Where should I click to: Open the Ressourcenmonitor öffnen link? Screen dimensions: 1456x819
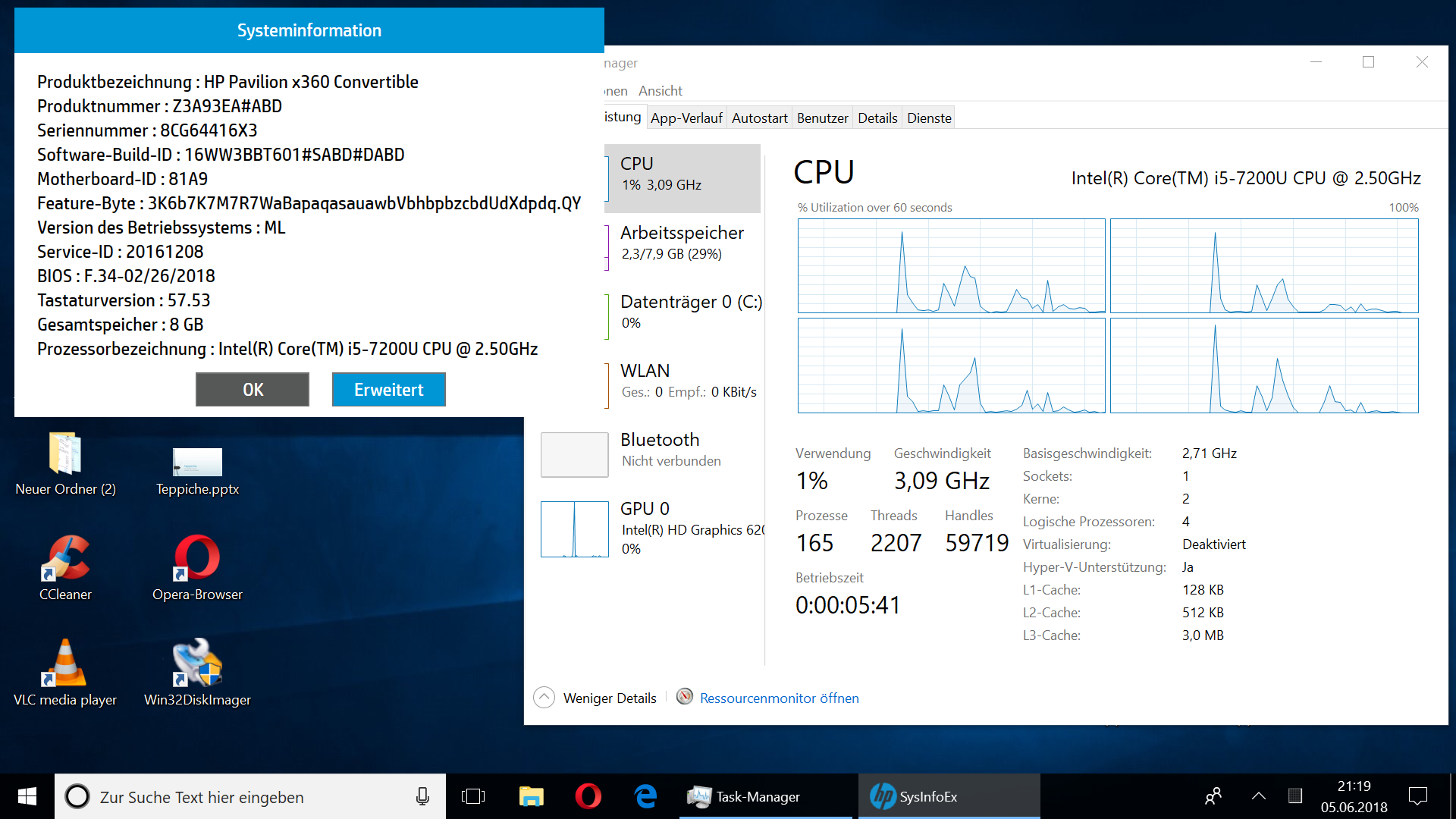pos(779,698)
